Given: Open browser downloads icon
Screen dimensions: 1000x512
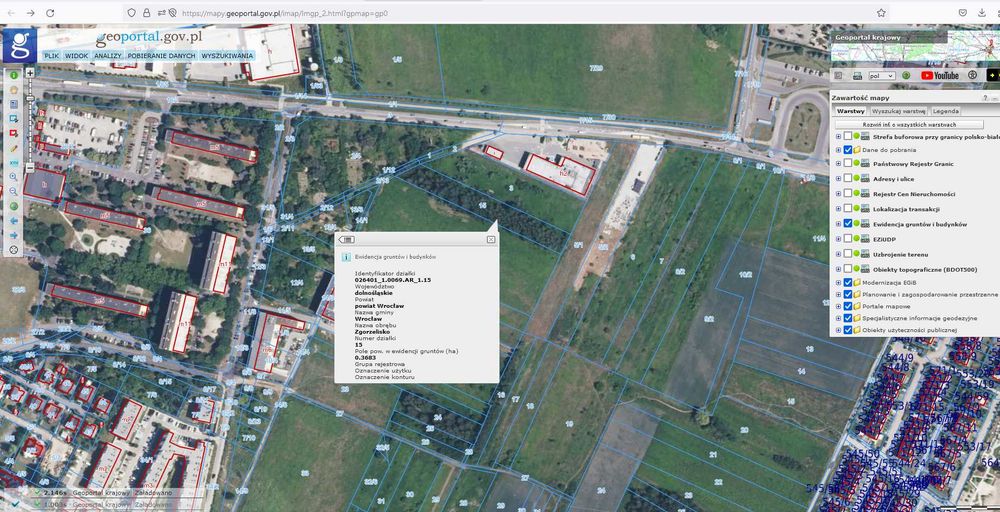Looking at the screenshot, I should (x=982, y=13).
